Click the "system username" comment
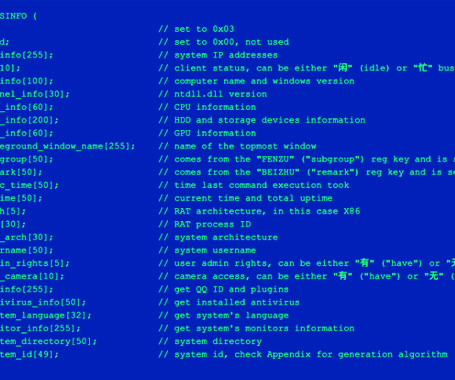The height and width of the screenshot is (380, 455). pos(207,250)
